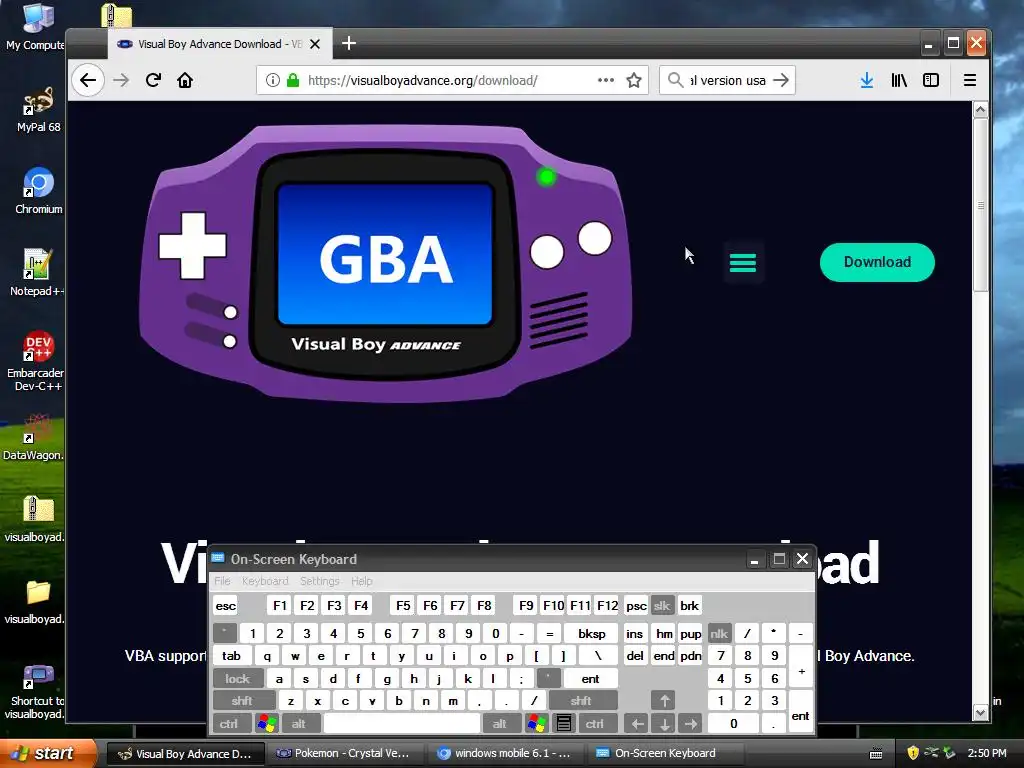Open the Chromium desktop icon

[39, 191]
